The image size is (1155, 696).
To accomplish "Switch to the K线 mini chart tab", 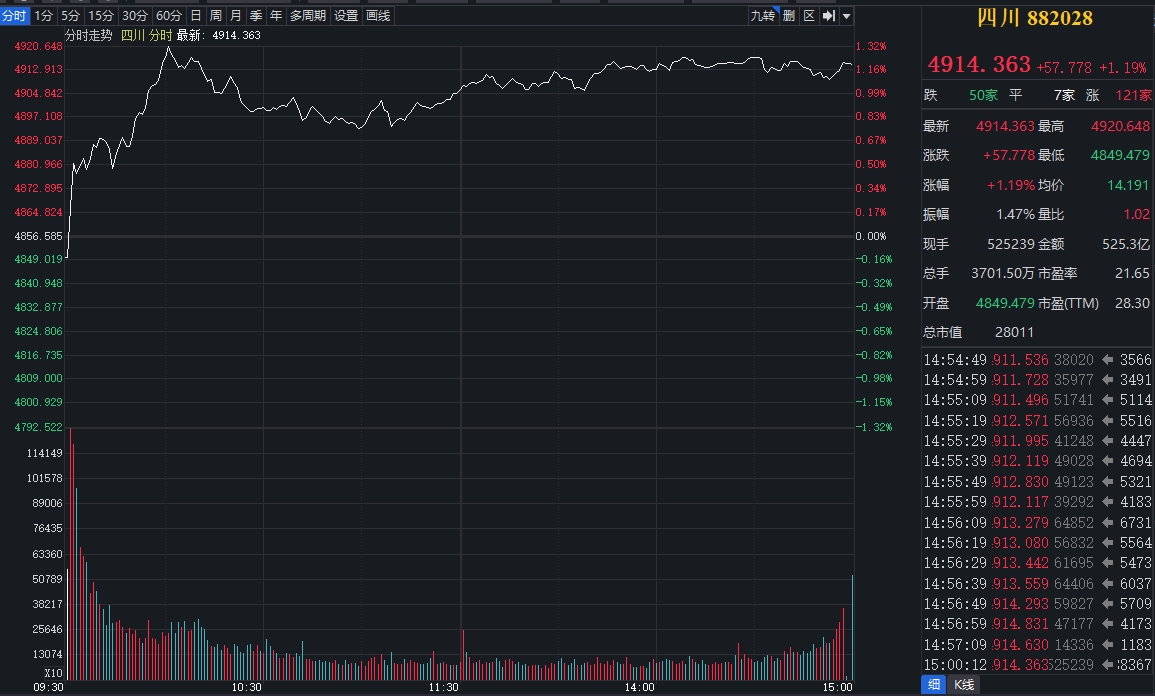I will click(964, 685).
